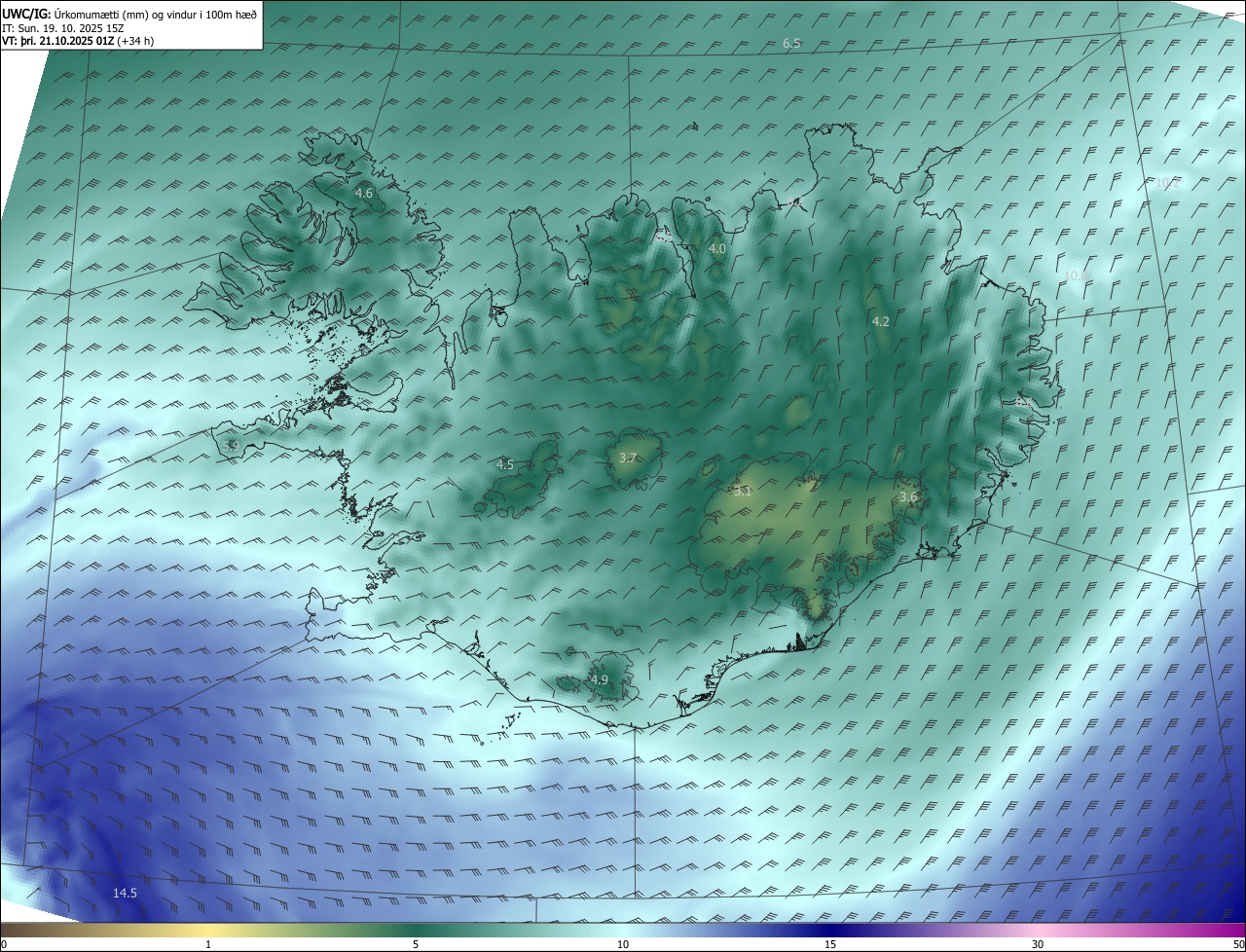Click the 10 tick on the color scale

click(623, 944)
